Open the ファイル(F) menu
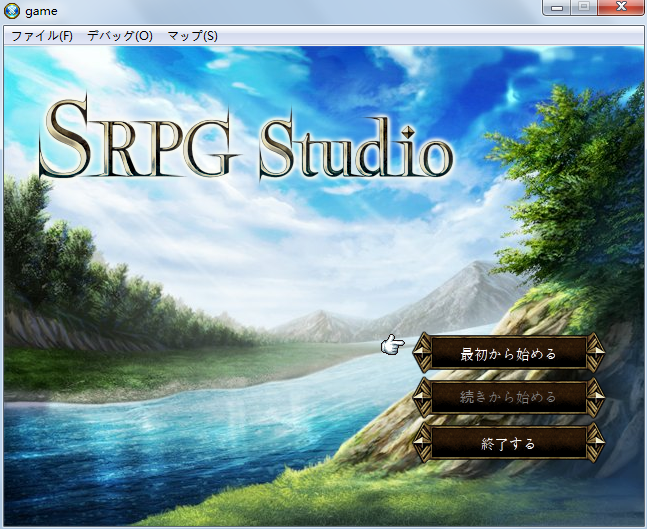Image resolution: width=647 pixels, height=529 pixels. coord(42,36)
